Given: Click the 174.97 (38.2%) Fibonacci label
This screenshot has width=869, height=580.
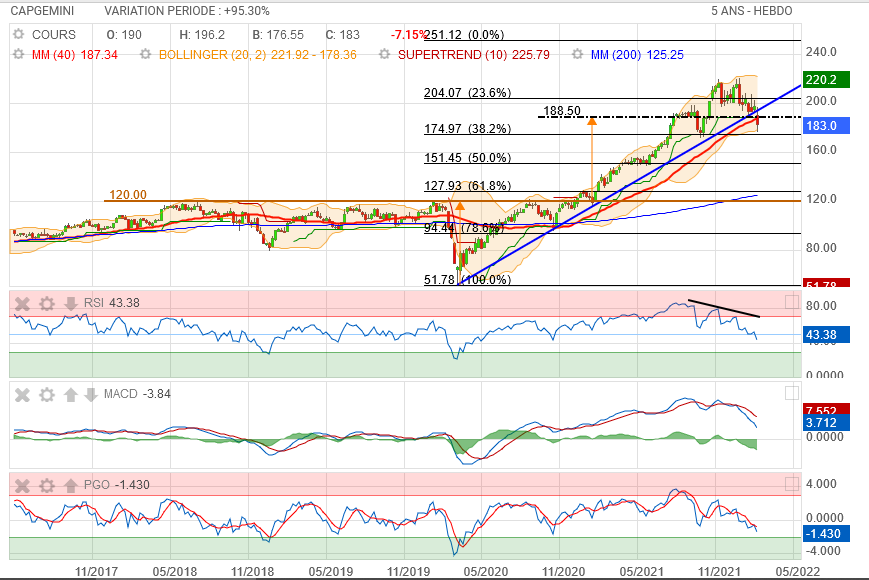Looking at the screenshot, I should tap(467, 129).
